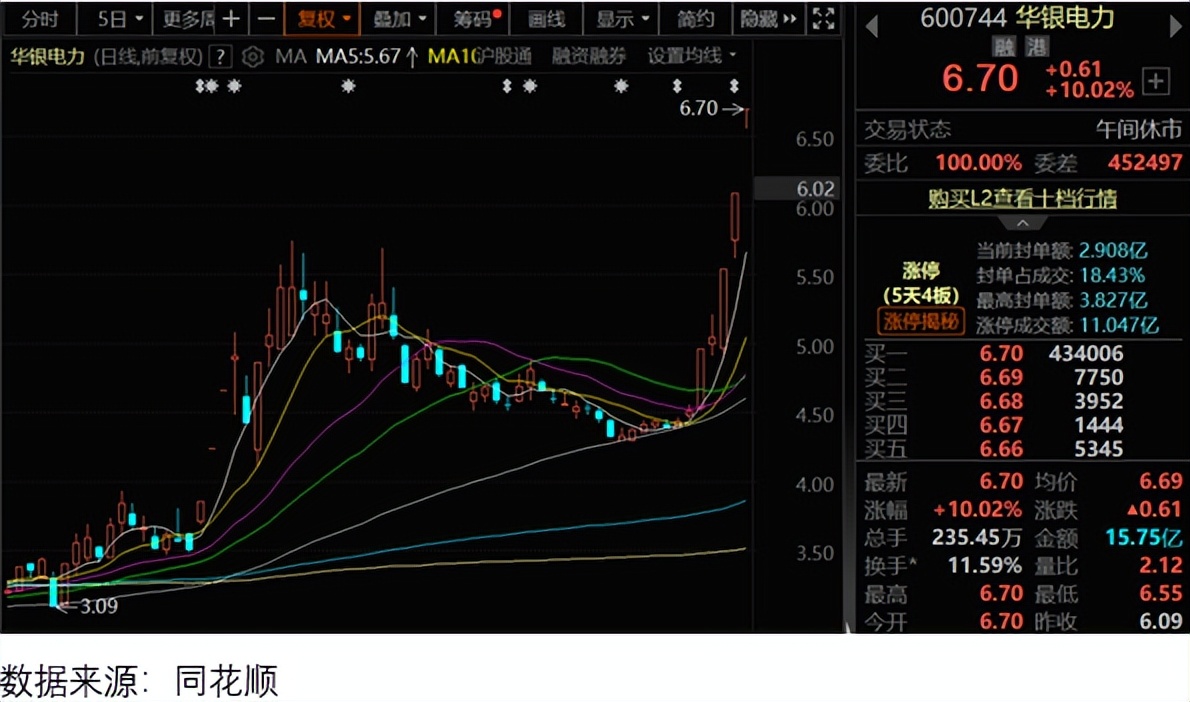Zoom in chart with plus button
The height and width of the screenshot is (702, 1190).
[x=231, y=19]
